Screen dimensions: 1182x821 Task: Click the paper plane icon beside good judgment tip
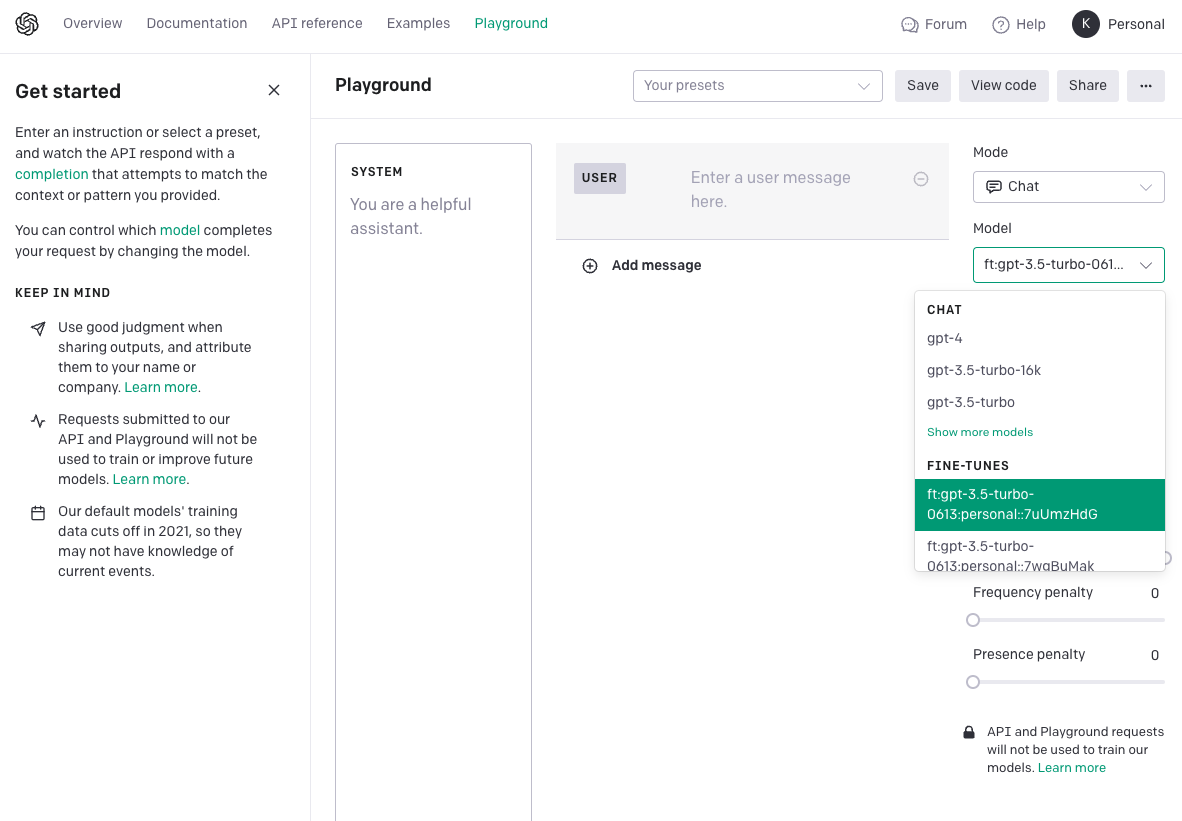tap(38, 328)
